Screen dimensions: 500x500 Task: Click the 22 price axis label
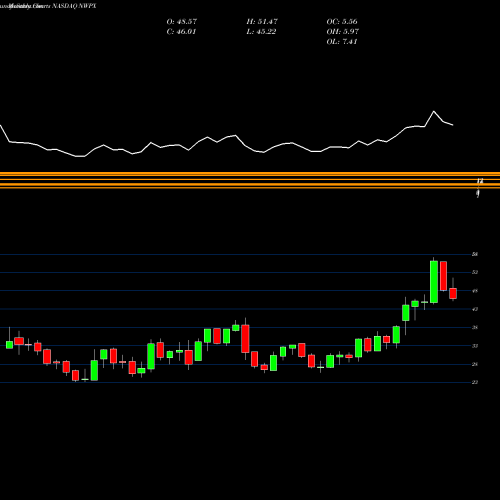[475, 382]
